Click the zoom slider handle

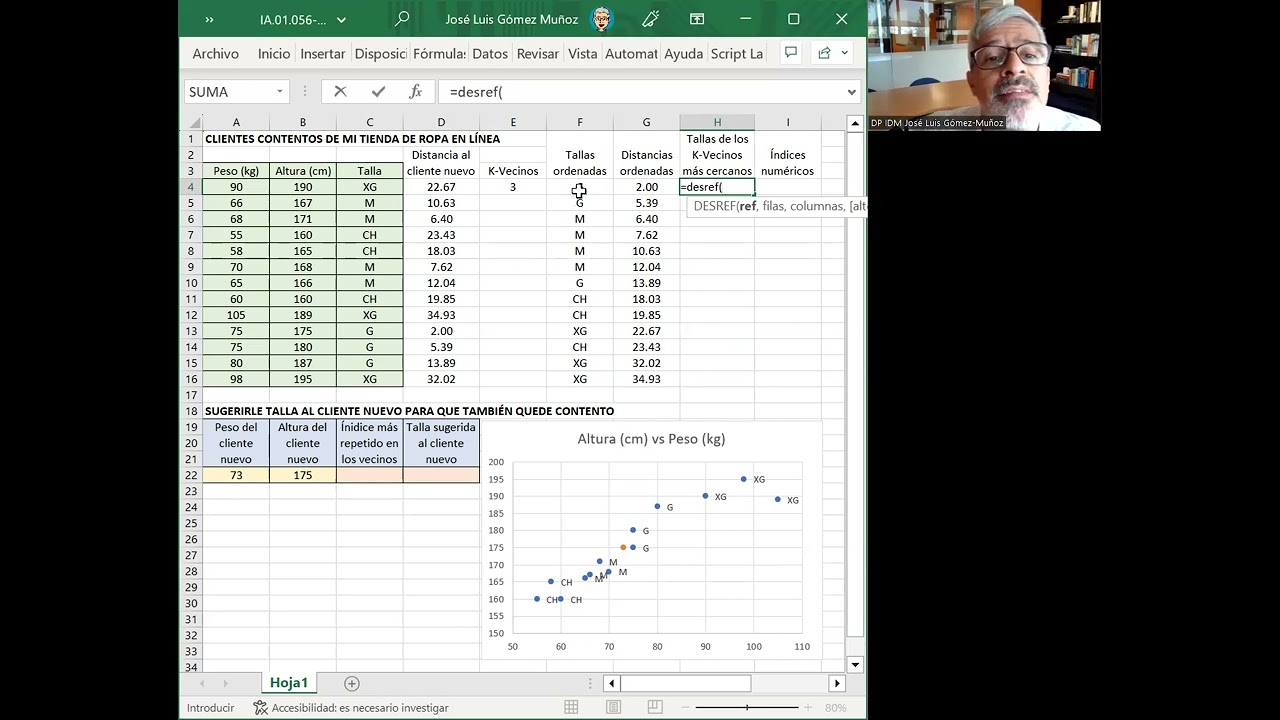coord(747,707)
